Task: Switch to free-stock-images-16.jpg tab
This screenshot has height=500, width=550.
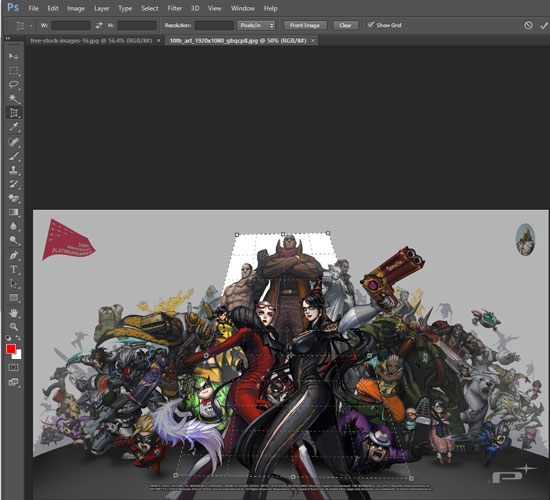Action: [x=91, y=41]
